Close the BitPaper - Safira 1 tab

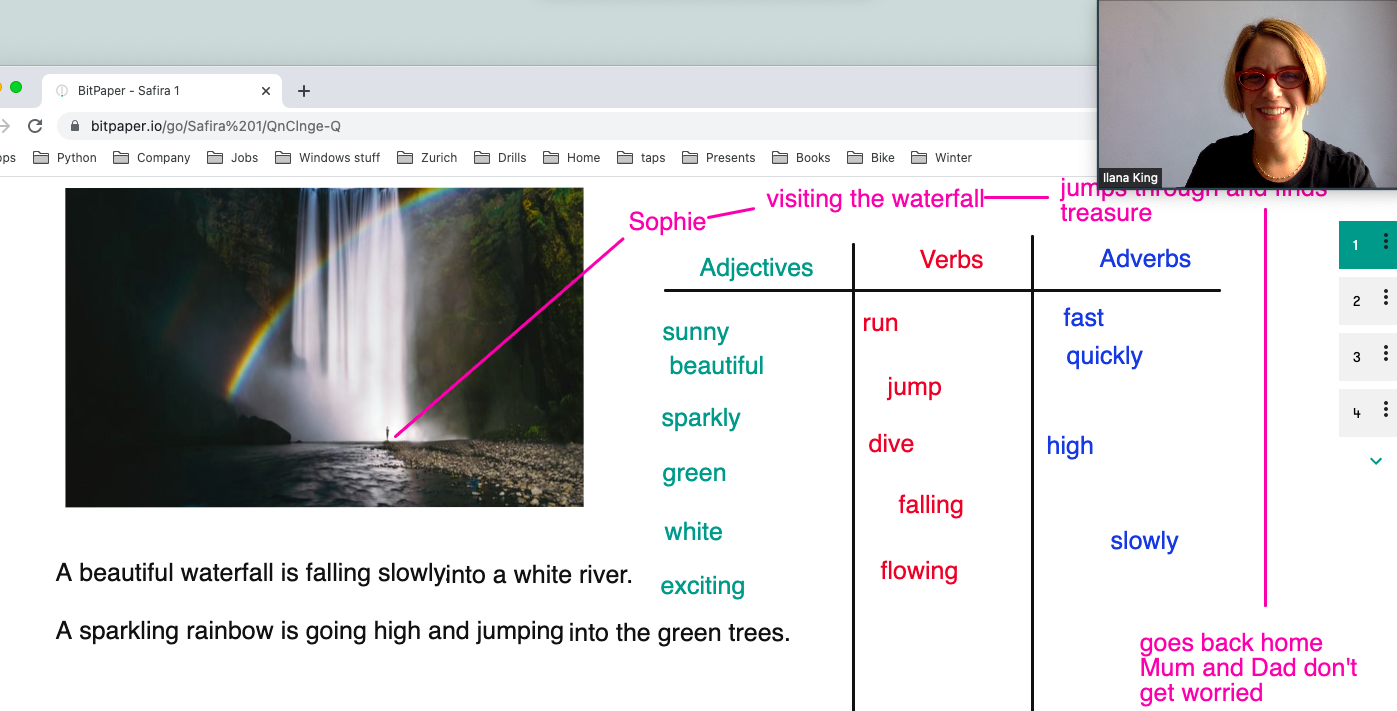click(x=266, y=91)
